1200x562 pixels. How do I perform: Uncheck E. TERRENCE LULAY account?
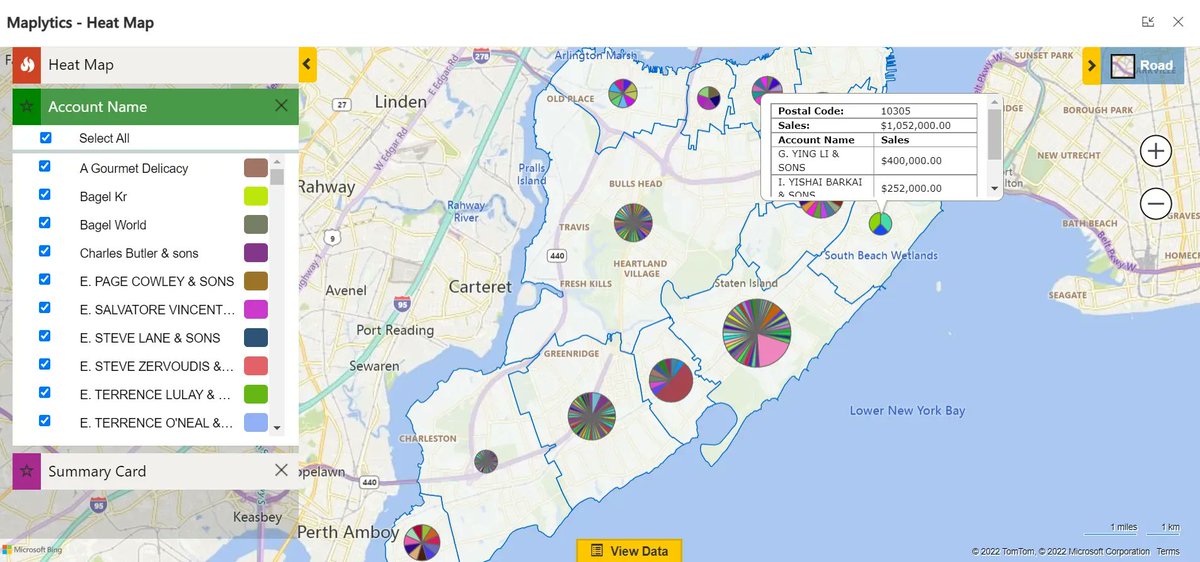pos(45,393)
